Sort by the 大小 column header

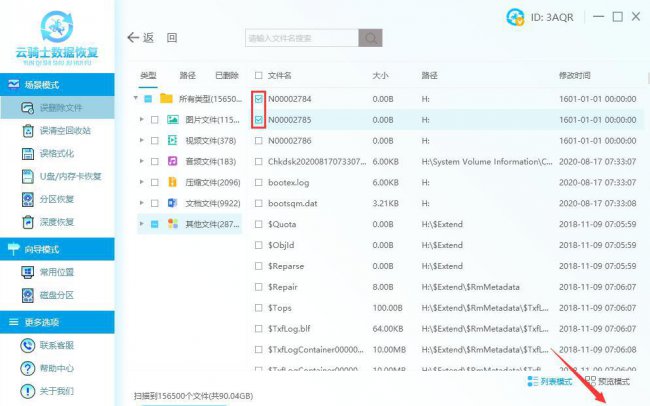[380, 75]
